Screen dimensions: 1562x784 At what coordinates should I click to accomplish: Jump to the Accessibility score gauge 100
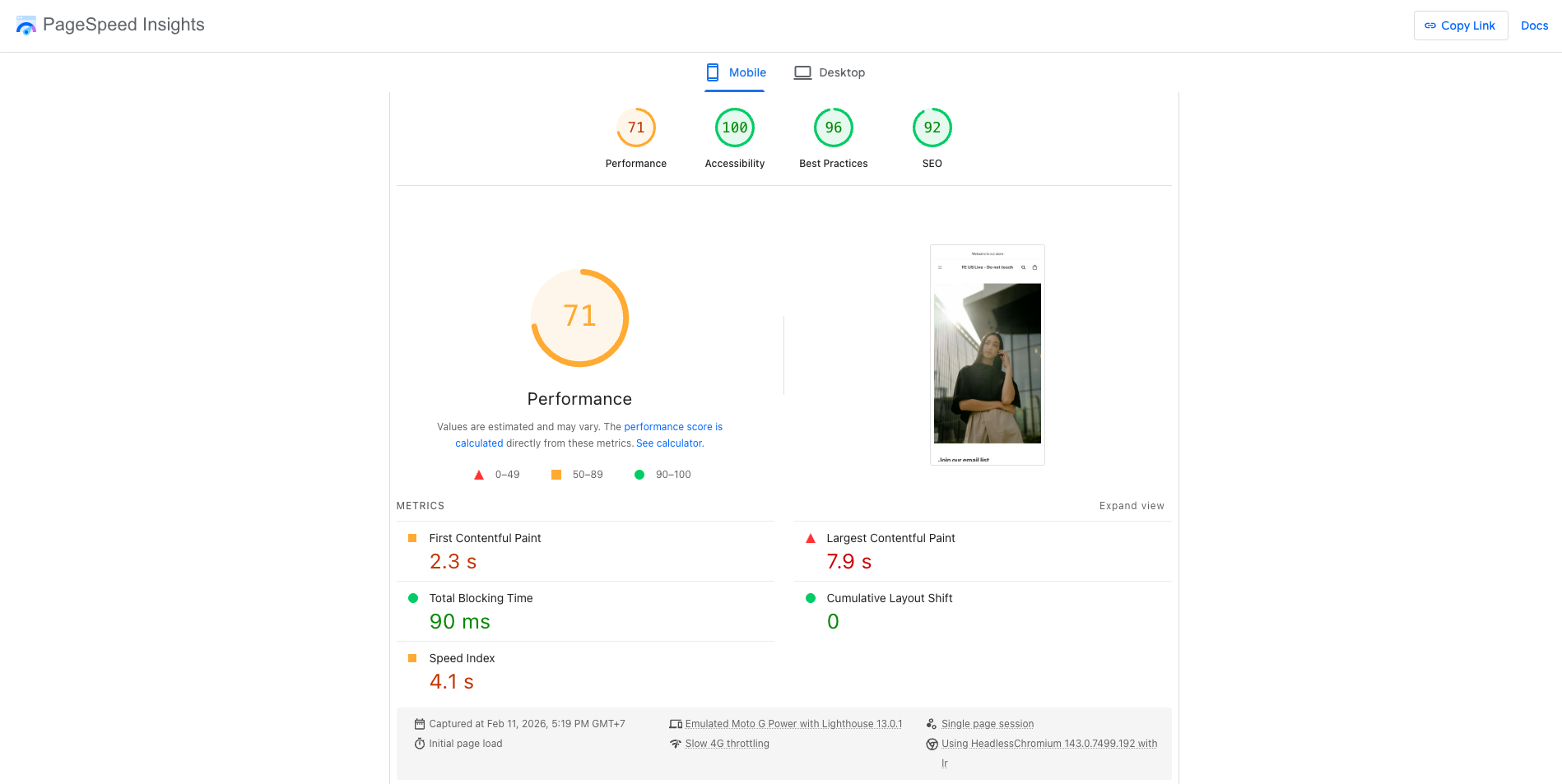click(x=735, y=128)
